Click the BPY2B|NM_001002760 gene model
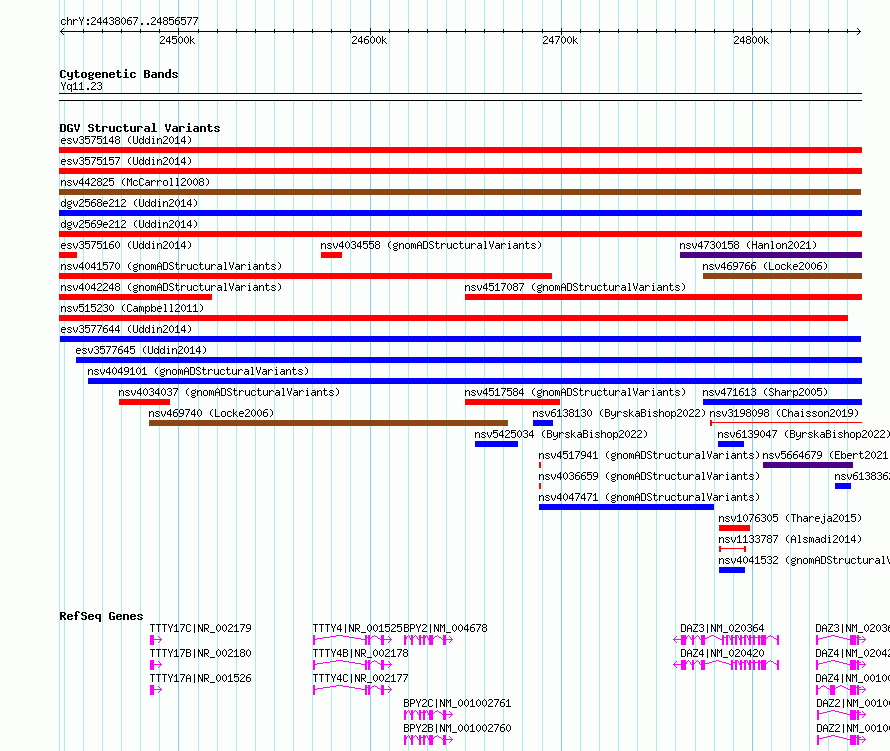 pyautogui.click(x=429, y=740)
